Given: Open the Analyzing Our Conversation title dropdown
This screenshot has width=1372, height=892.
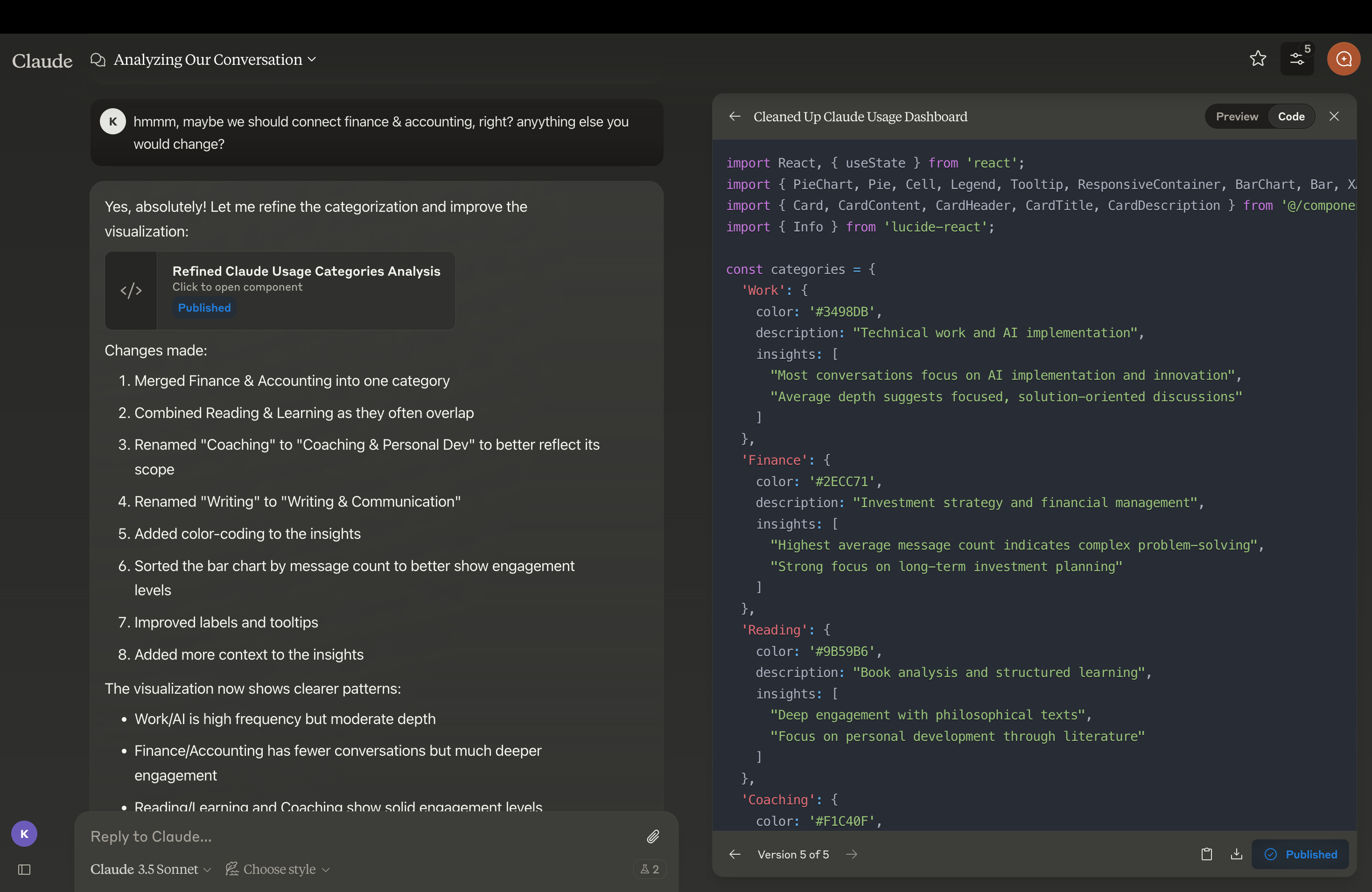Looking at the screenshot, I should tap(215, 59).
